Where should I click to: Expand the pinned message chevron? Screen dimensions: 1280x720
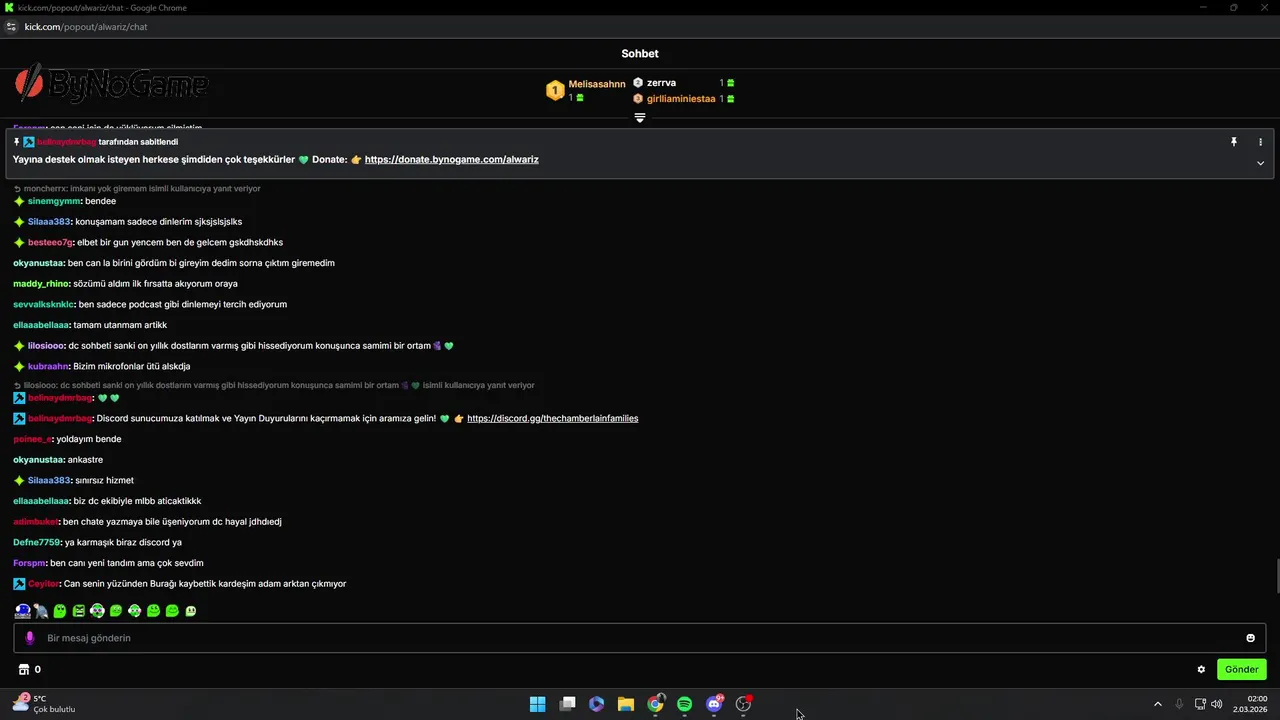(1260, 163)
